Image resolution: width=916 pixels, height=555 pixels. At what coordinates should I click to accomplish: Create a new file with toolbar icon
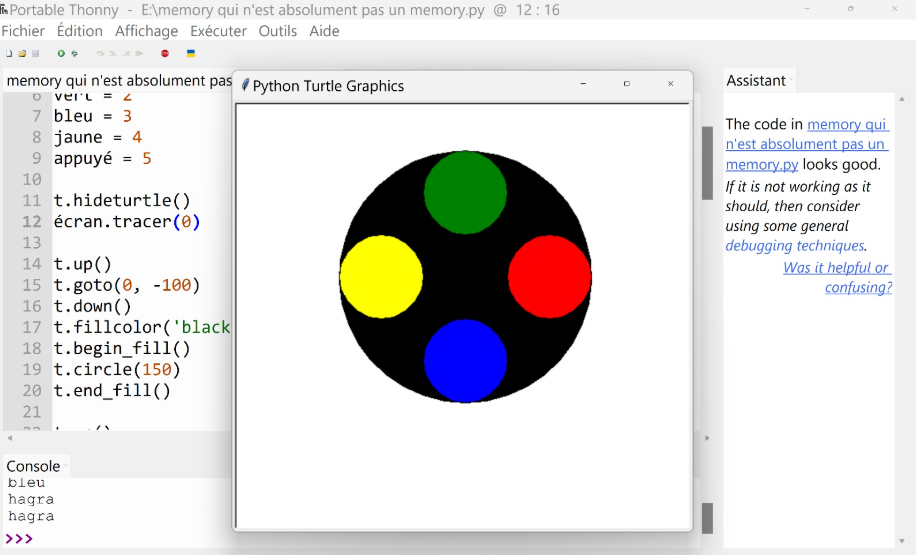point(9,53)
